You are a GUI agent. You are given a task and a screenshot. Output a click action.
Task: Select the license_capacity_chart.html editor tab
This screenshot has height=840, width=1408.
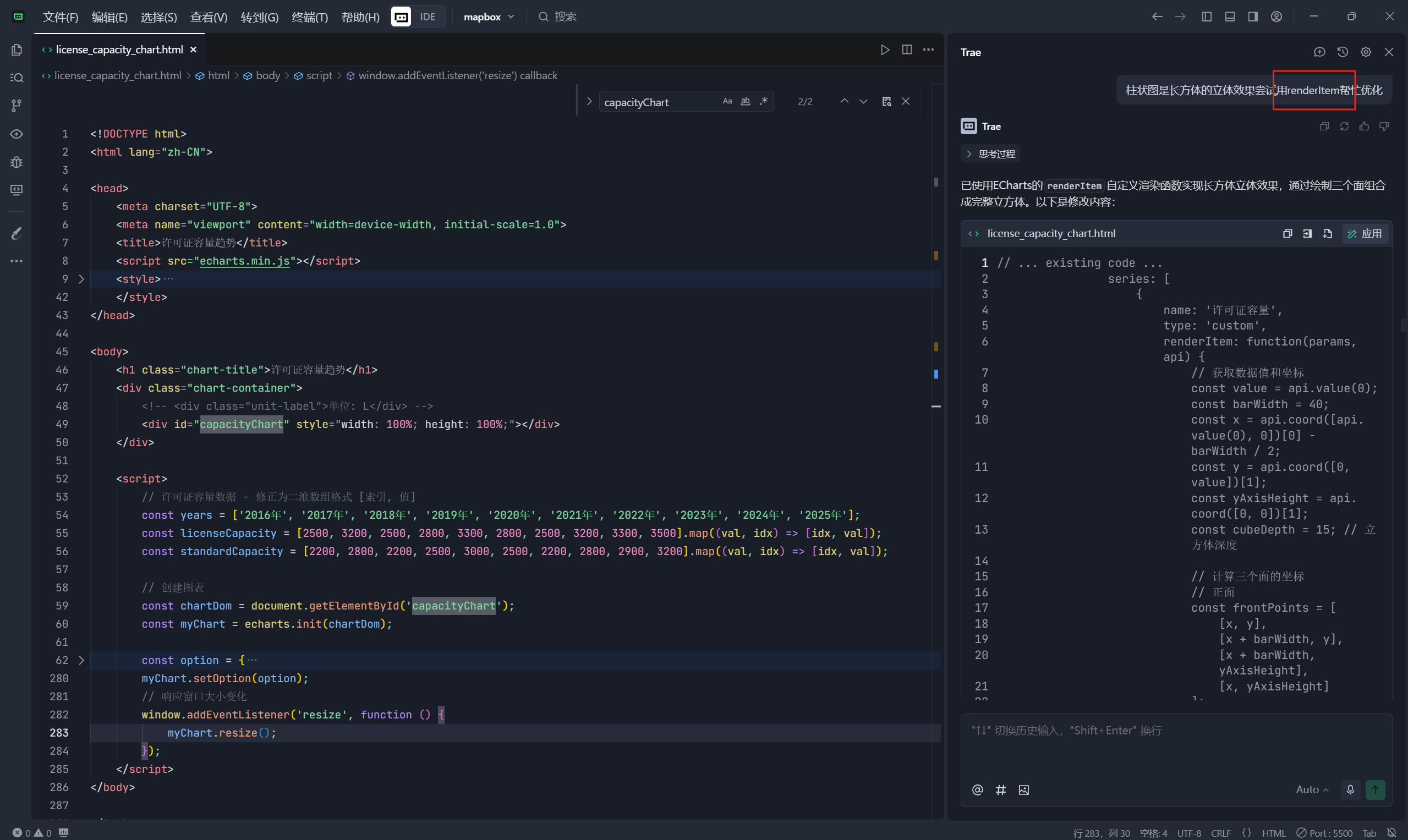coord(119,50)
